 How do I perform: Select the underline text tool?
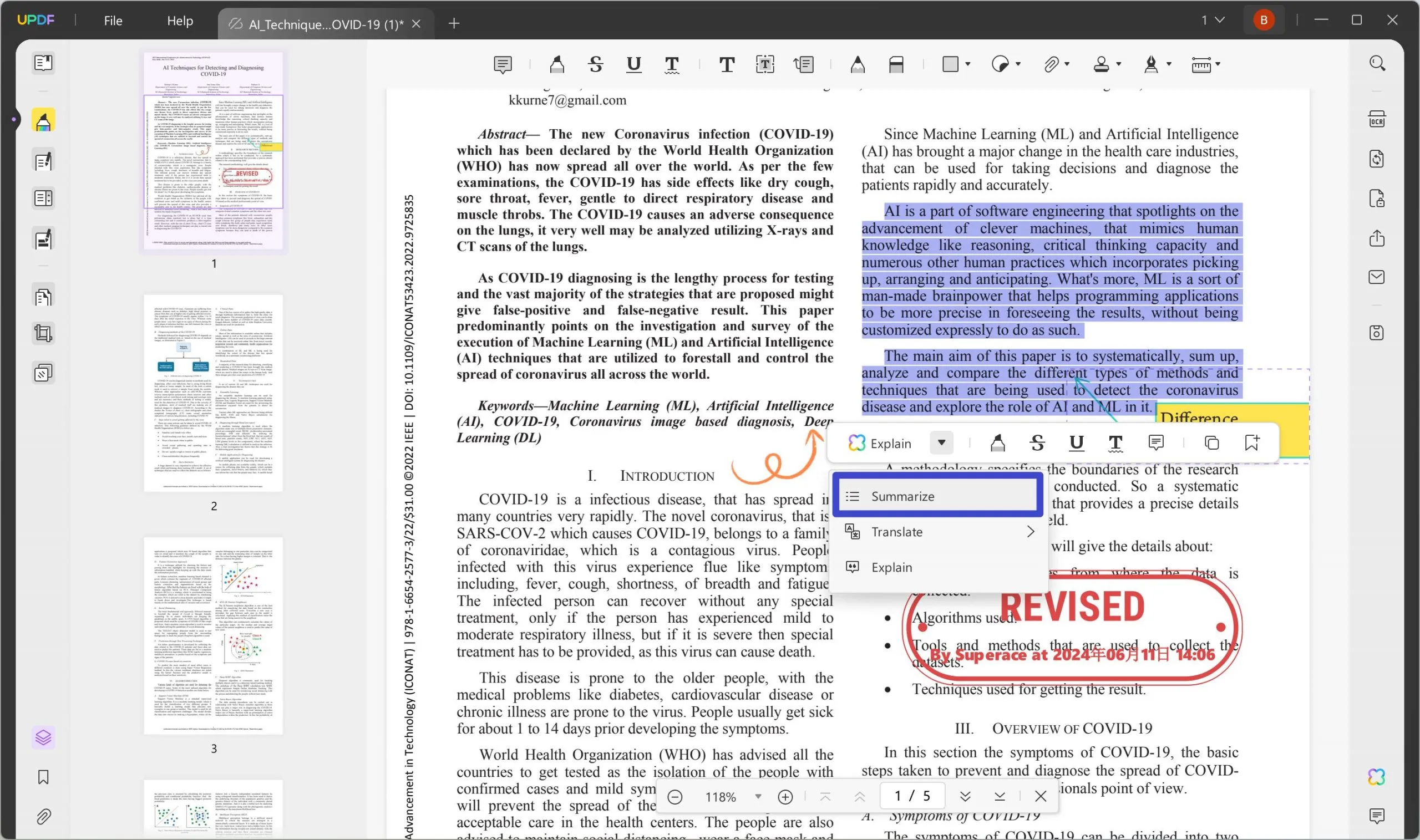click(633, 64)
